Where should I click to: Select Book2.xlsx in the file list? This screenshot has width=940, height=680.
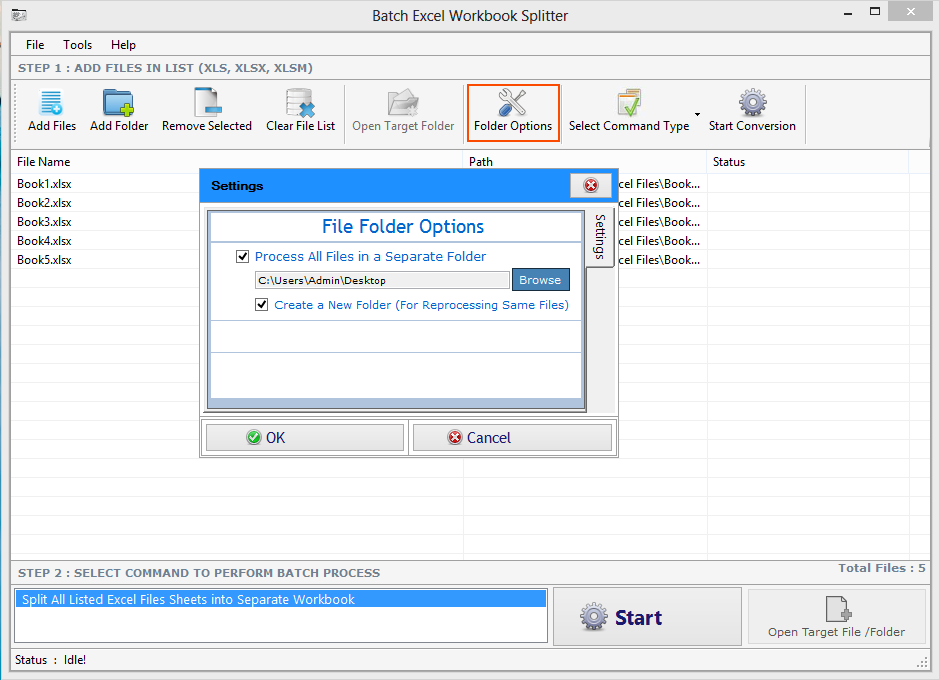point(44,203)
